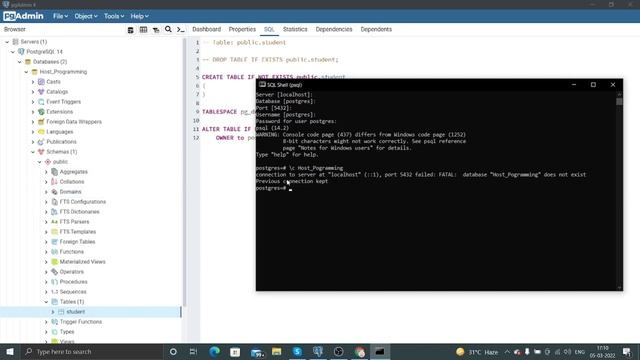Click the Windows search box
The width and height of the screenshot is (640, 360).
pos(92,351)
